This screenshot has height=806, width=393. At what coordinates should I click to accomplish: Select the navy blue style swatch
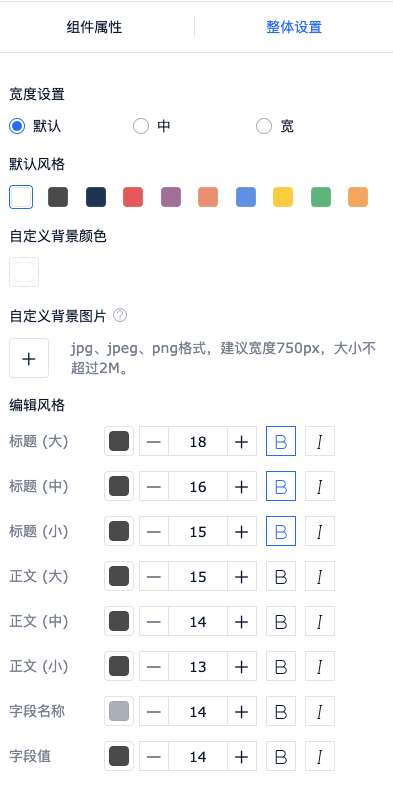point(96,197)
